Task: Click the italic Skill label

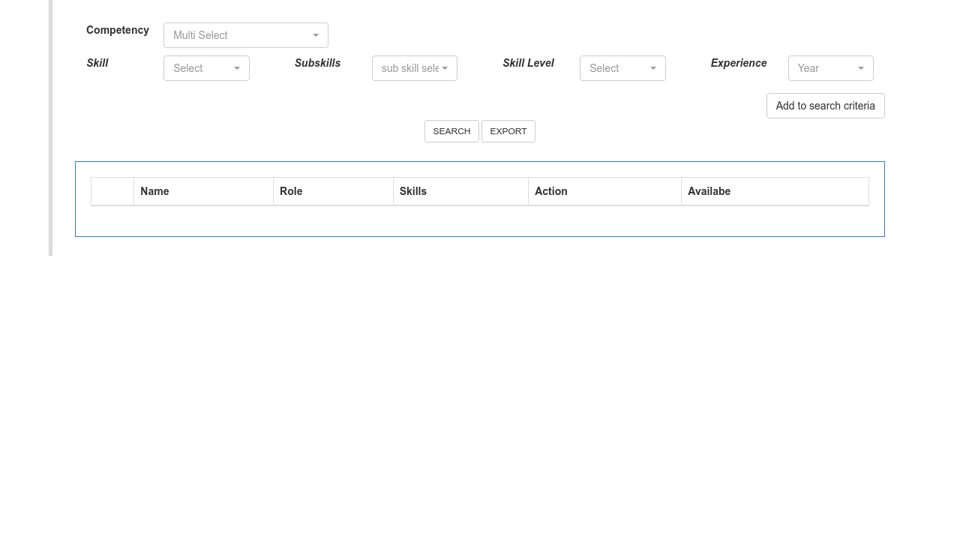Action: pyautogui.click(x=98, y=63)
